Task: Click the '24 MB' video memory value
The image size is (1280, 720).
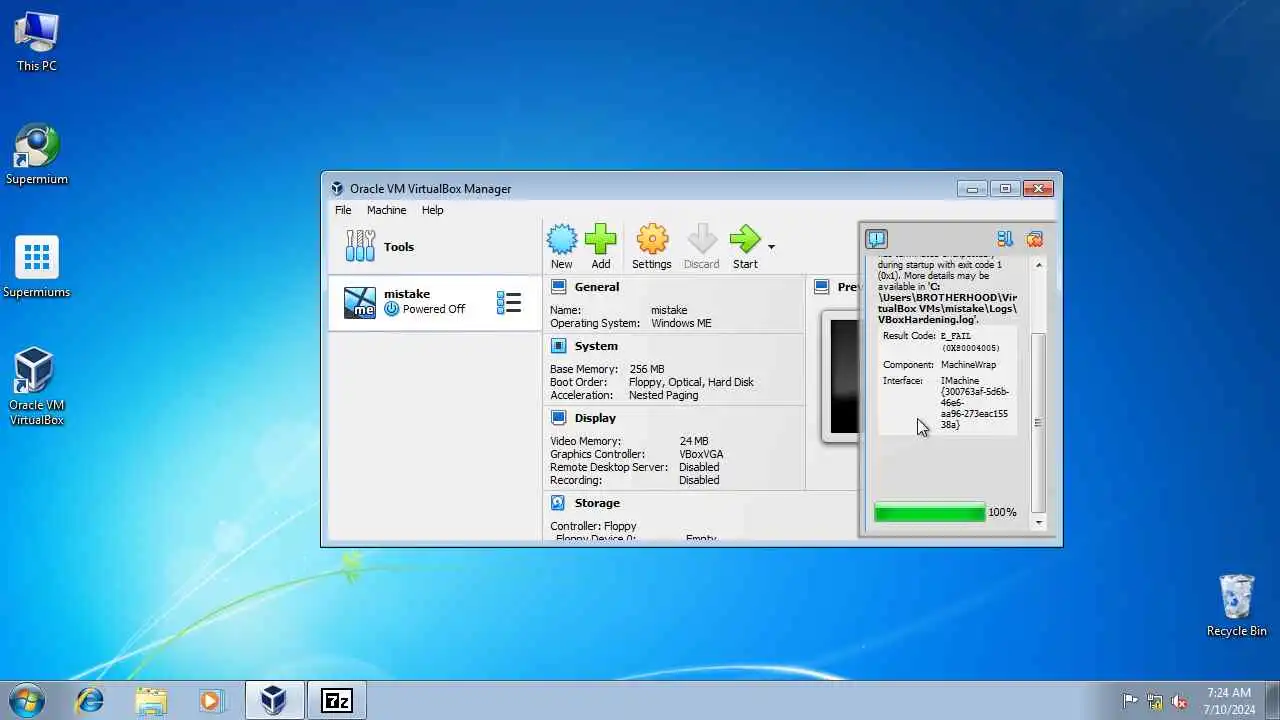Action: 694,441
